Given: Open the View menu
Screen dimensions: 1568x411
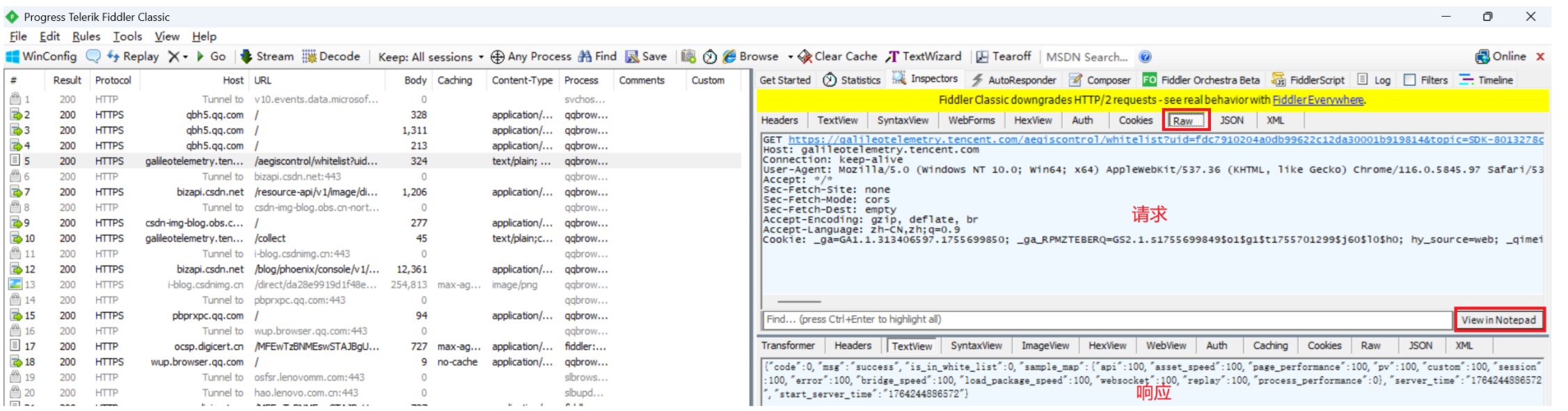Looking at the screenshot, I should click(x=167, y=36).
